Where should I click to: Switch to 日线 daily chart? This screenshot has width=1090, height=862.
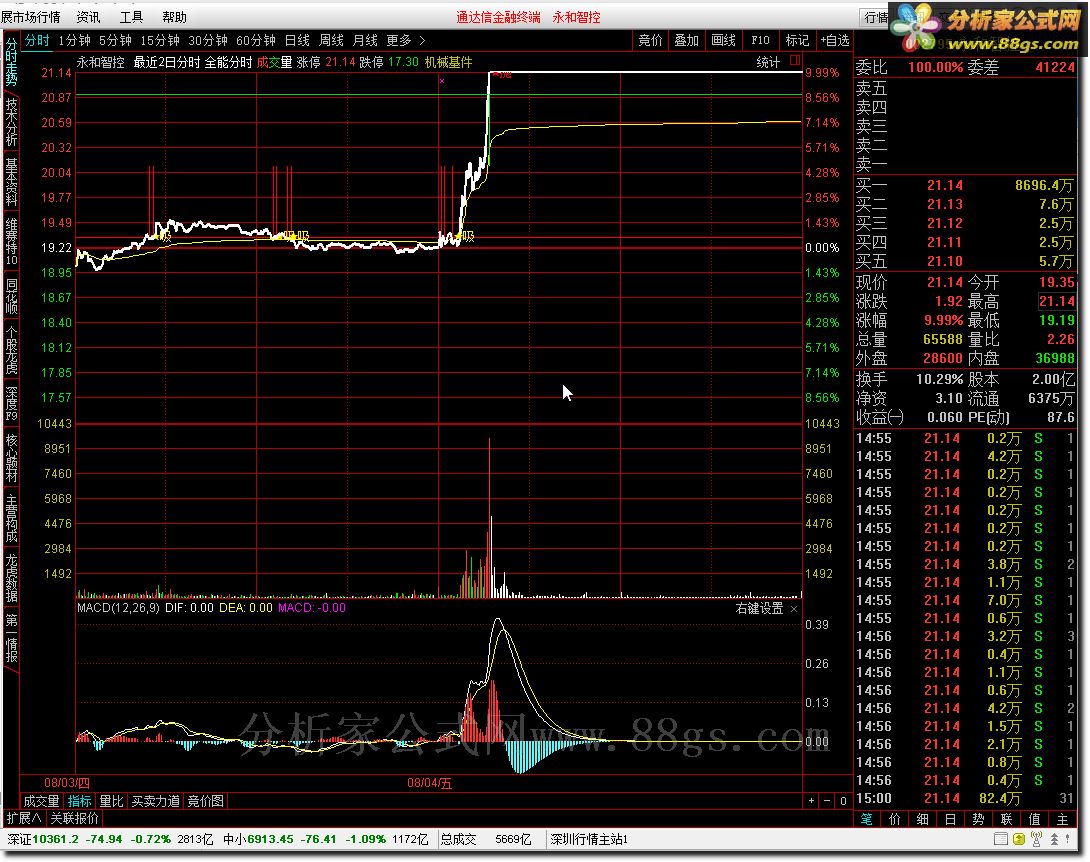(298, 40)
